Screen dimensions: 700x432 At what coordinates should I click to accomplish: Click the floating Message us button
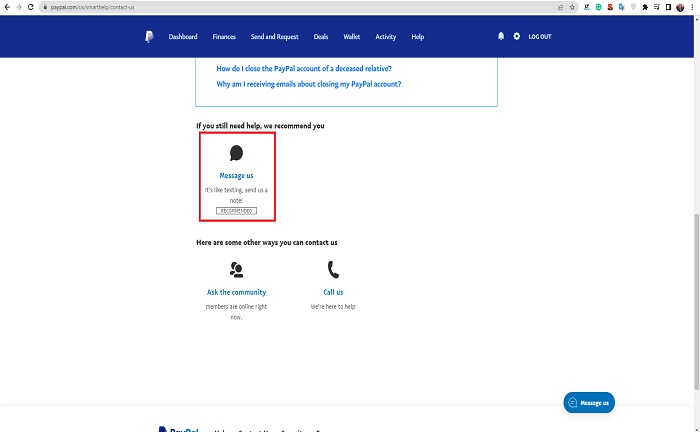point(589,403)
